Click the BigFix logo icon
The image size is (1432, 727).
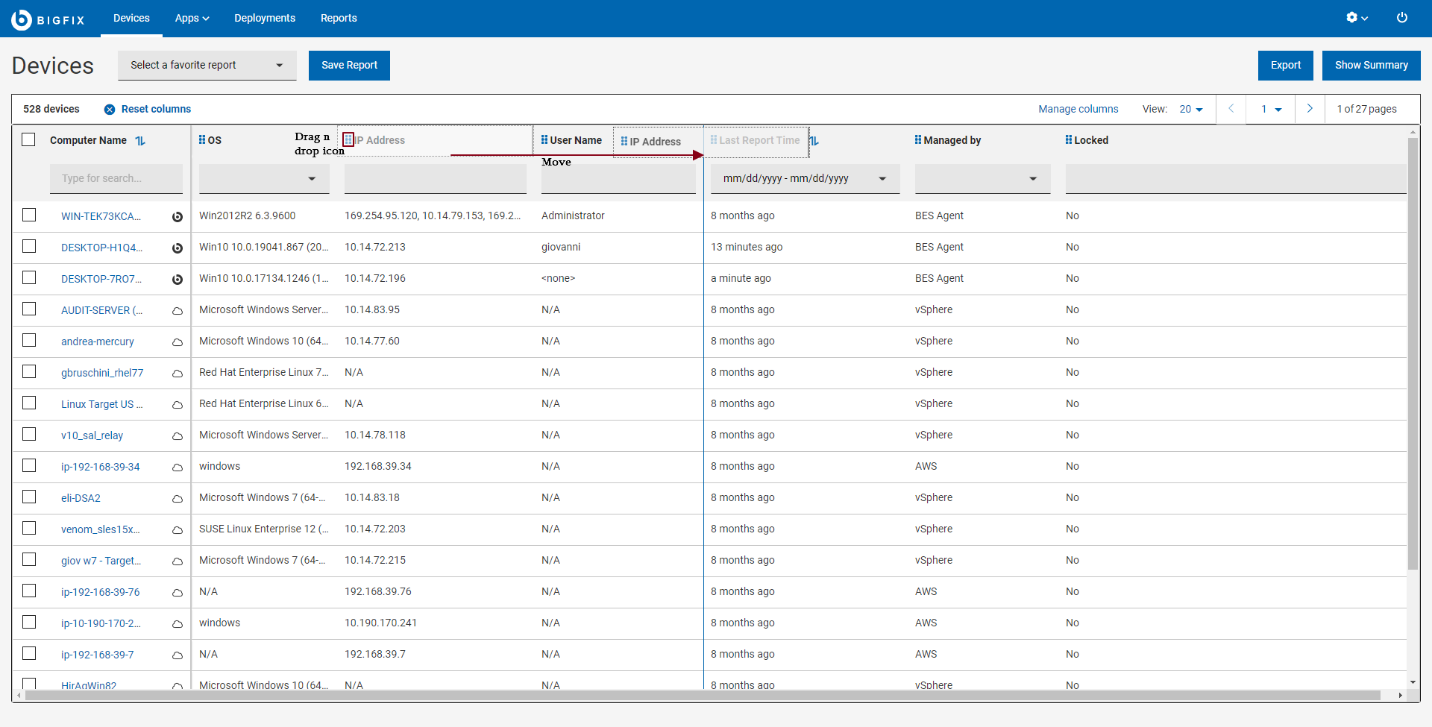[21, 18]
